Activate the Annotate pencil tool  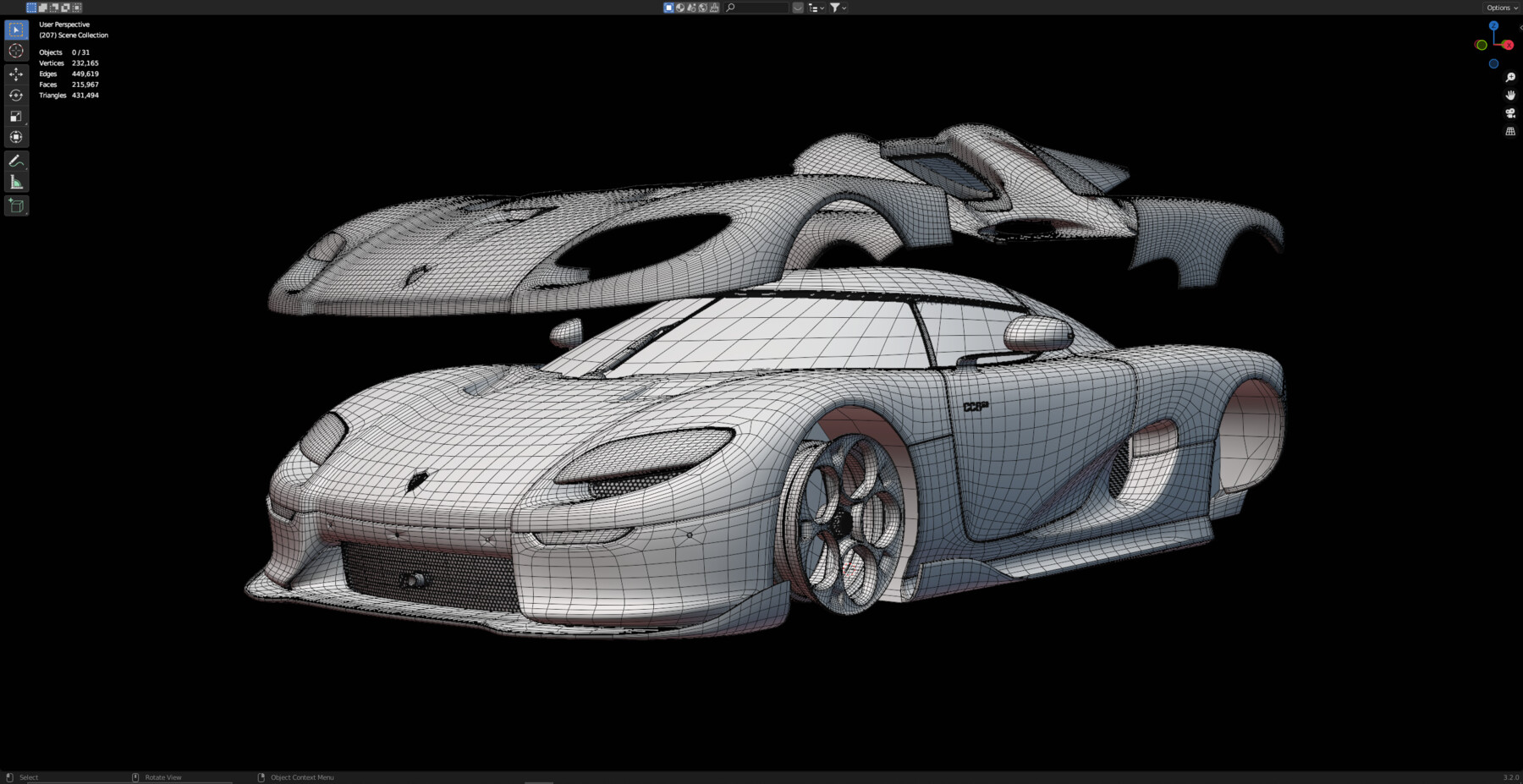point(16,161)
